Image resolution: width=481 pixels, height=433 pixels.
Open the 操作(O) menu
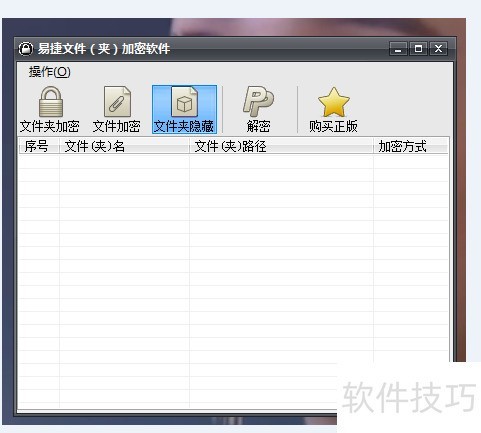tap(50, 72)
